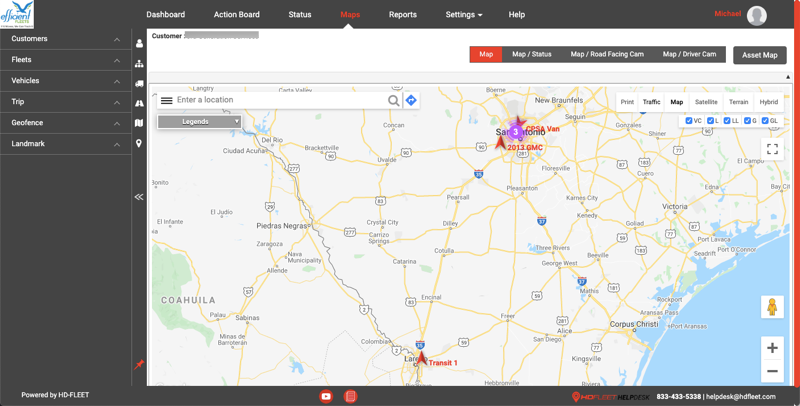Open the Settings dropdown menu
This screenshot has height=406, width=800.
pyautogui.click(x=464, y=15)
